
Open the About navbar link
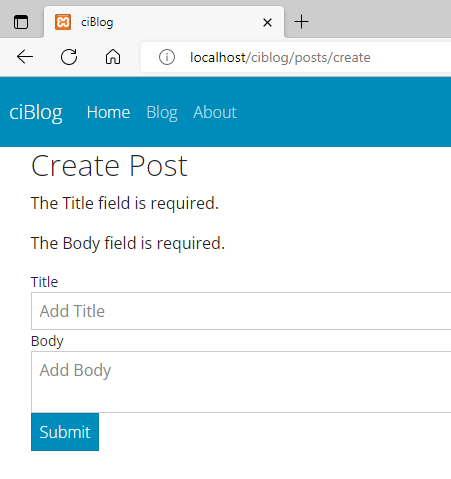[x=215, y=112]
